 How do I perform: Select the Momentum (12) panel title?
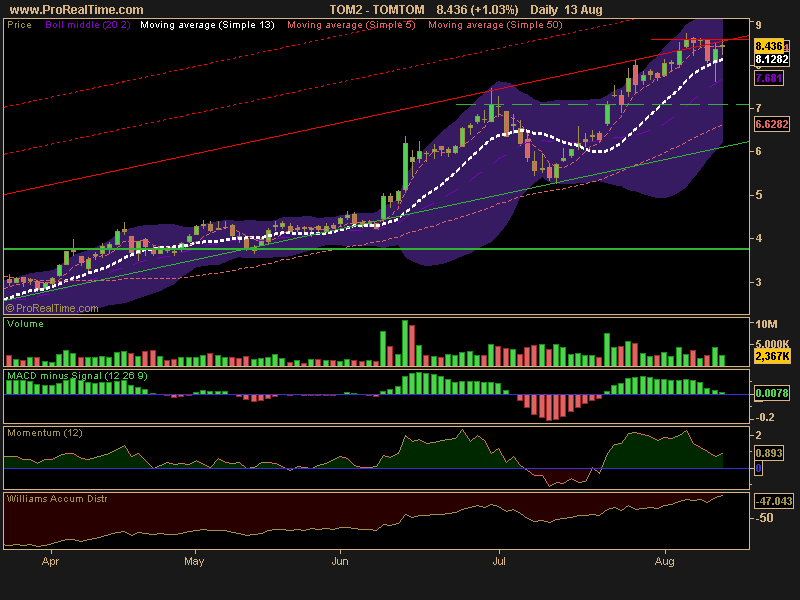(x=44, y=433)
